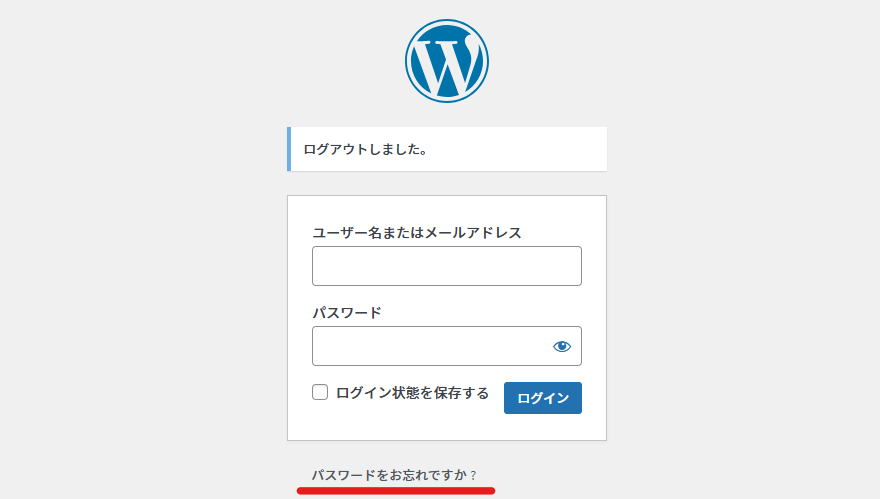Click the question mark ending the forgot-password link
This screenshot has width=880, height=499.
tap(473, 475)
